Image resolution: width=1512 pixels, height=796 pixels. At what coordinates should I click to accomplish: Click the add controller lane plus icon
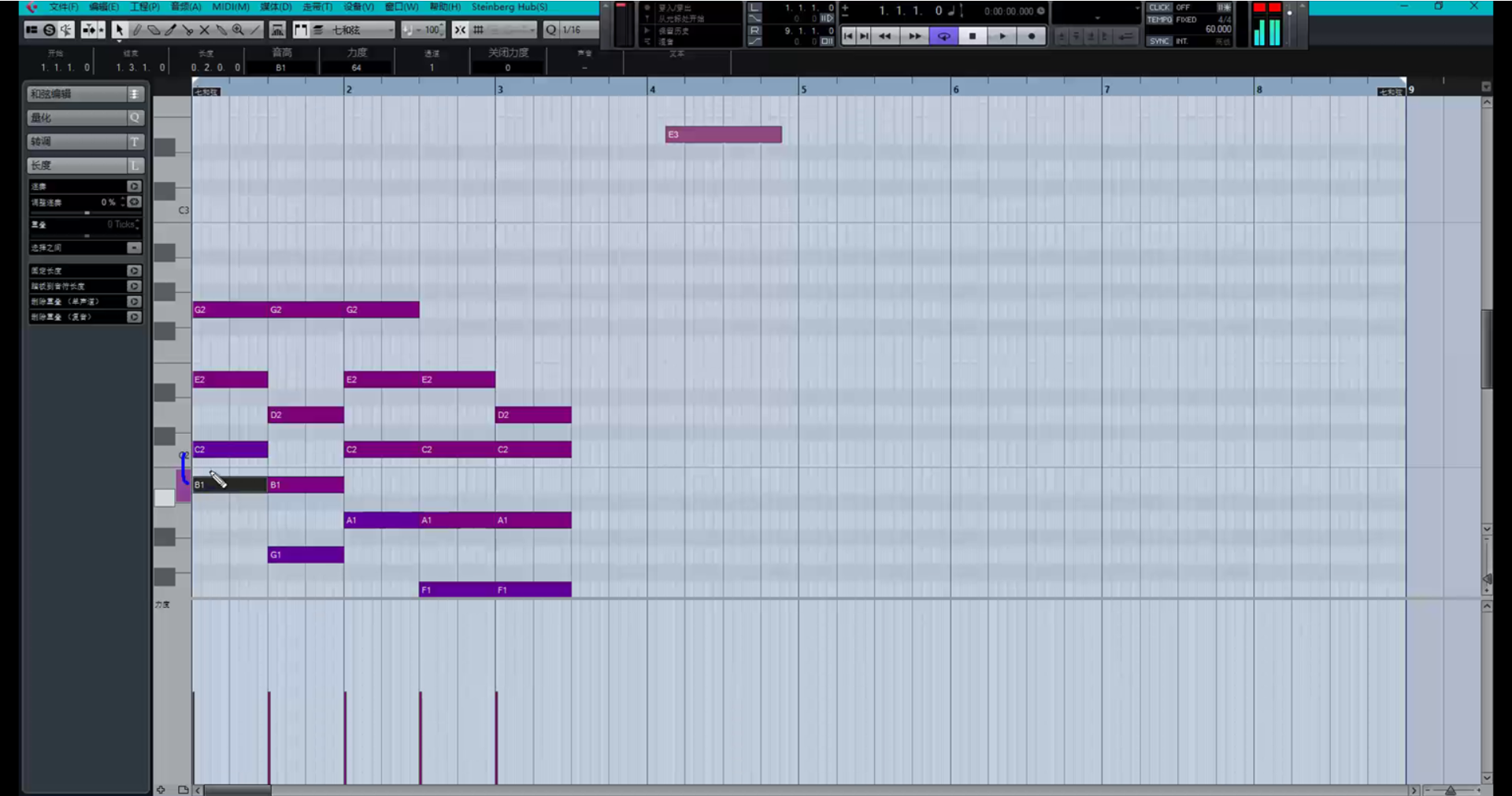[161, 790]
